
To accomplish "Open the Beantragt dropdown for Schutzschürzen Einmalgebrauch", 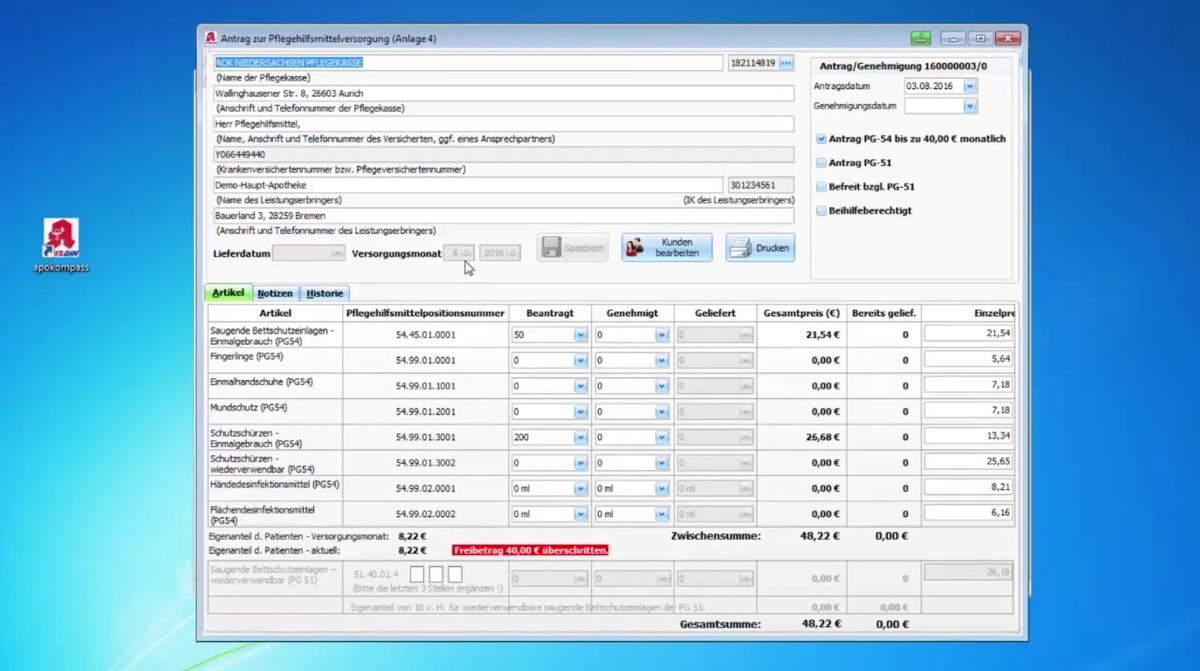I will coord(579,436).
